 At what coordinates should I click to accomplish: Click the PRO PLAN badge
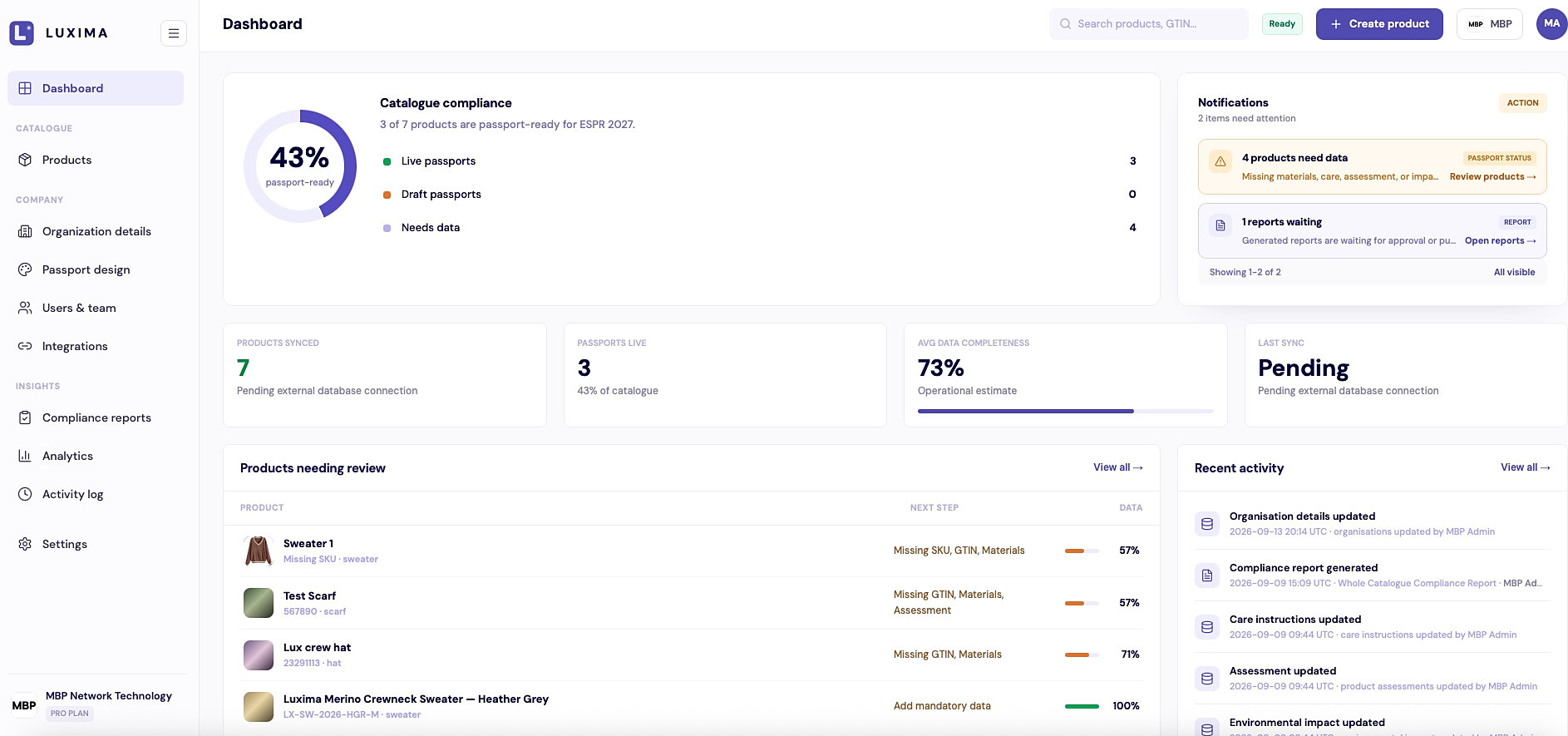(x=69, y=714)
